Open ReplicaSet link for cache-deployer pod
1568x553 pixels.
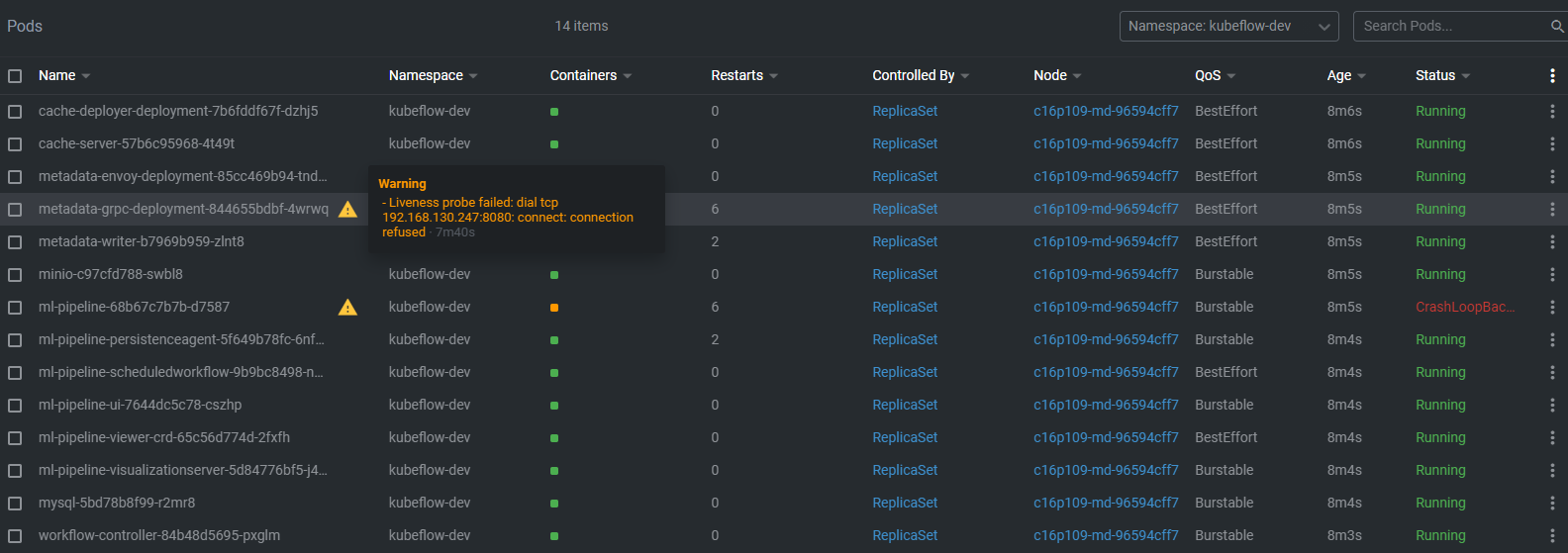point(905,112)
